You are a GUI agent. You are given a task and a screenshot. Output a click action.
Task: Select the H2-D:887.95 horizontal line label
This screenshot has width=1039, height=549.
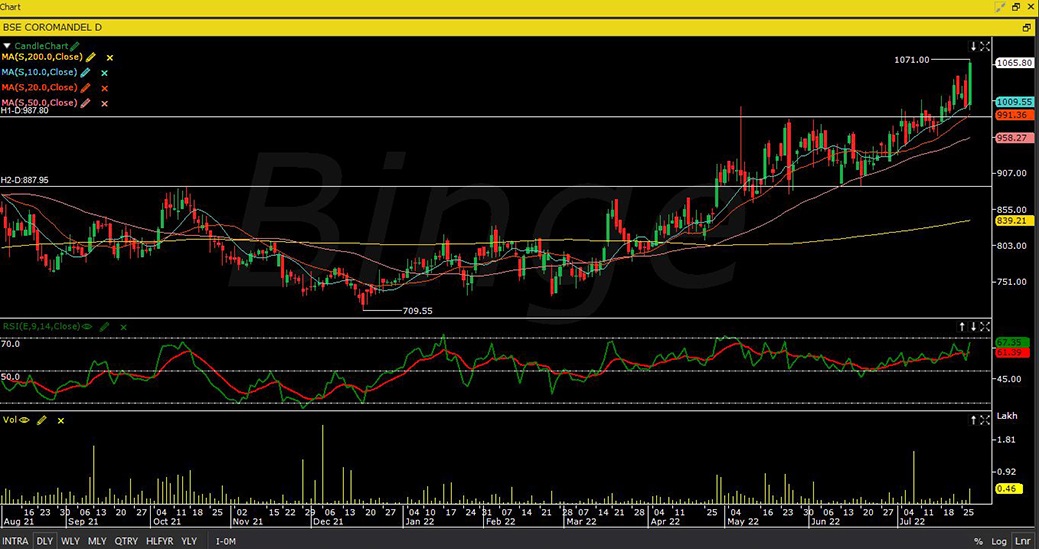25,180
